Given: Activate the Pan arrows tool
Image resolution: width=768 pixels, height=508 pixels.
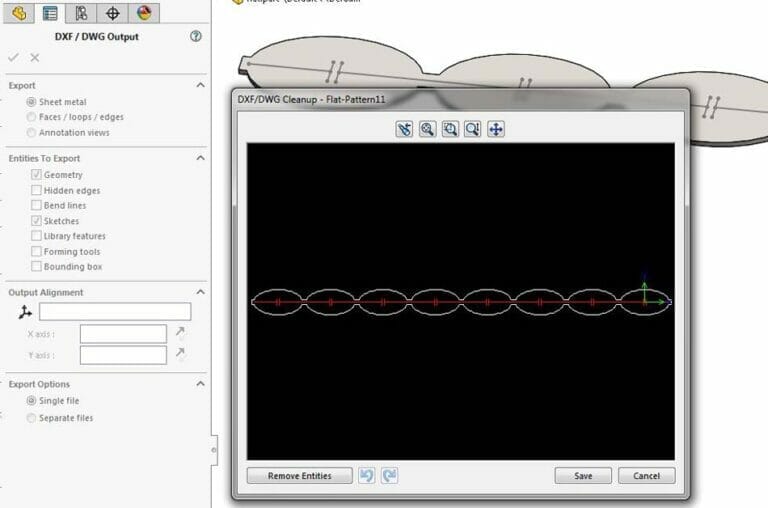Looking at the screenshot, I should click(496, 129).
